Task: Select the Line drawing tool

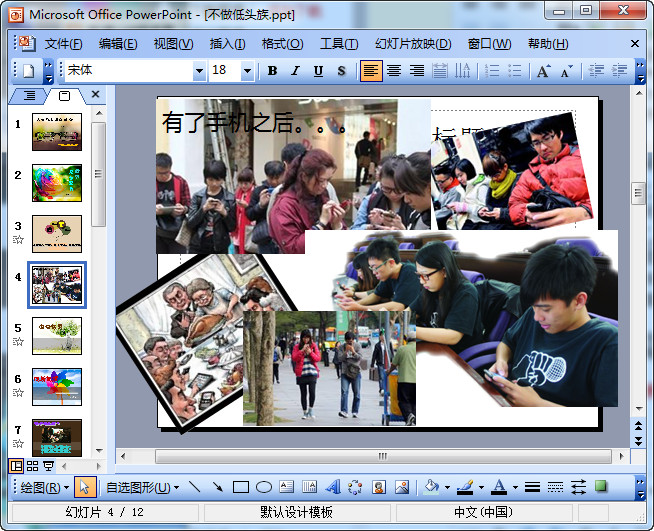Action: (194, 487)
